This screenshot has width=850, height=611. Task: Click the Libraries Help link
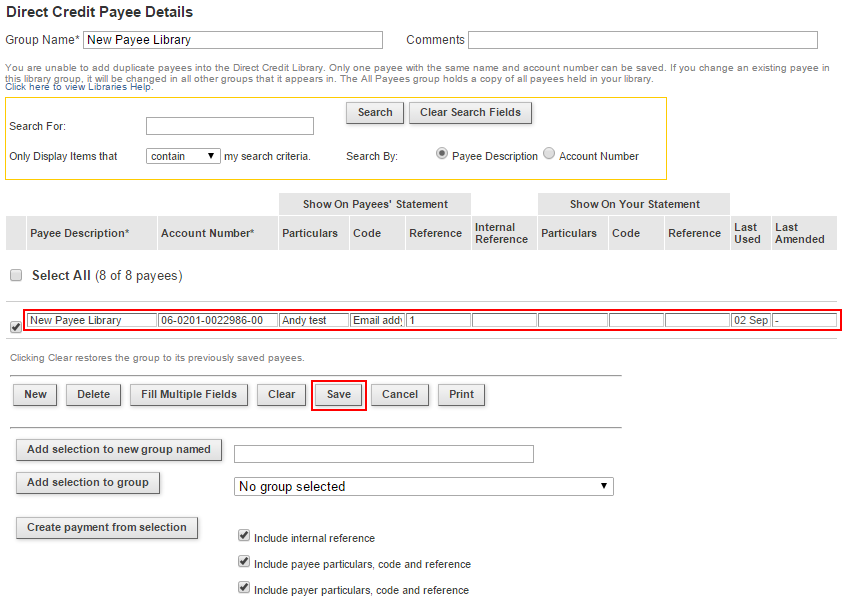tap(79, 87)
